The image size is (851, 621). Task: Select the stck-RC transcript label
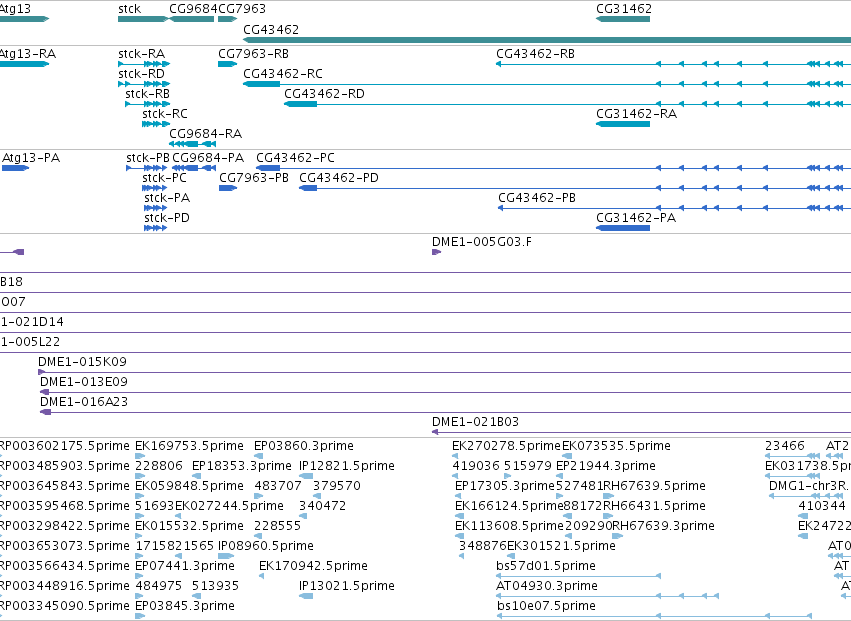165,114
